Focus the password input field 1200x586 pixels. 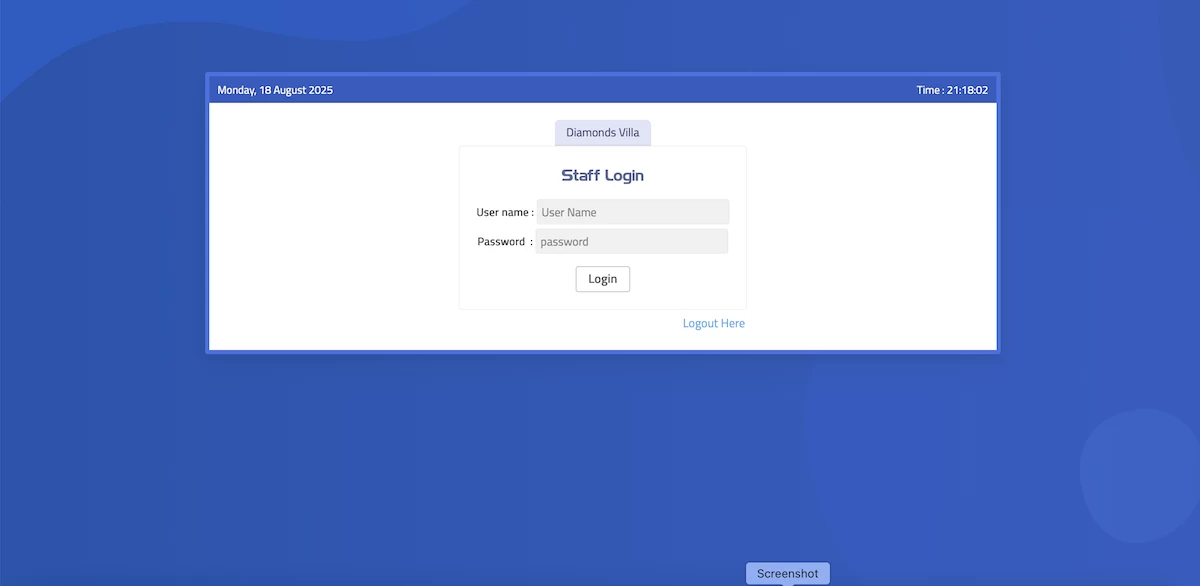[x=631, y=241]
